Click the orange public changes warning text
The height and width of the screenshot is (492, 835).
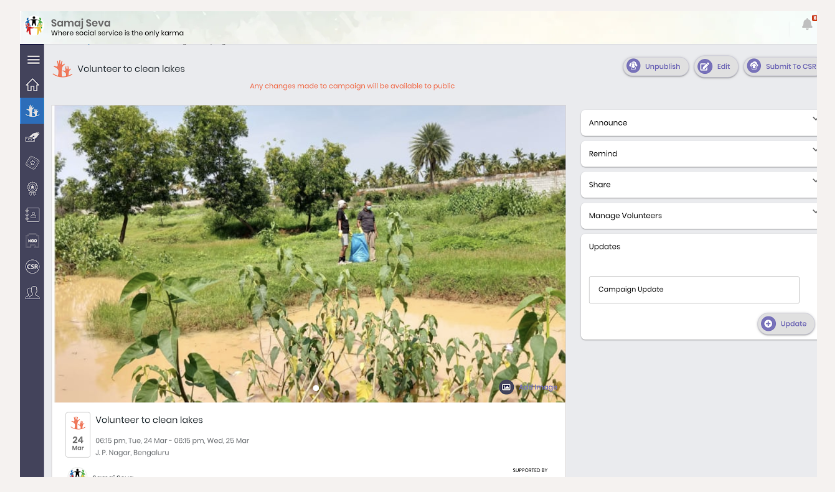(352, 86)
